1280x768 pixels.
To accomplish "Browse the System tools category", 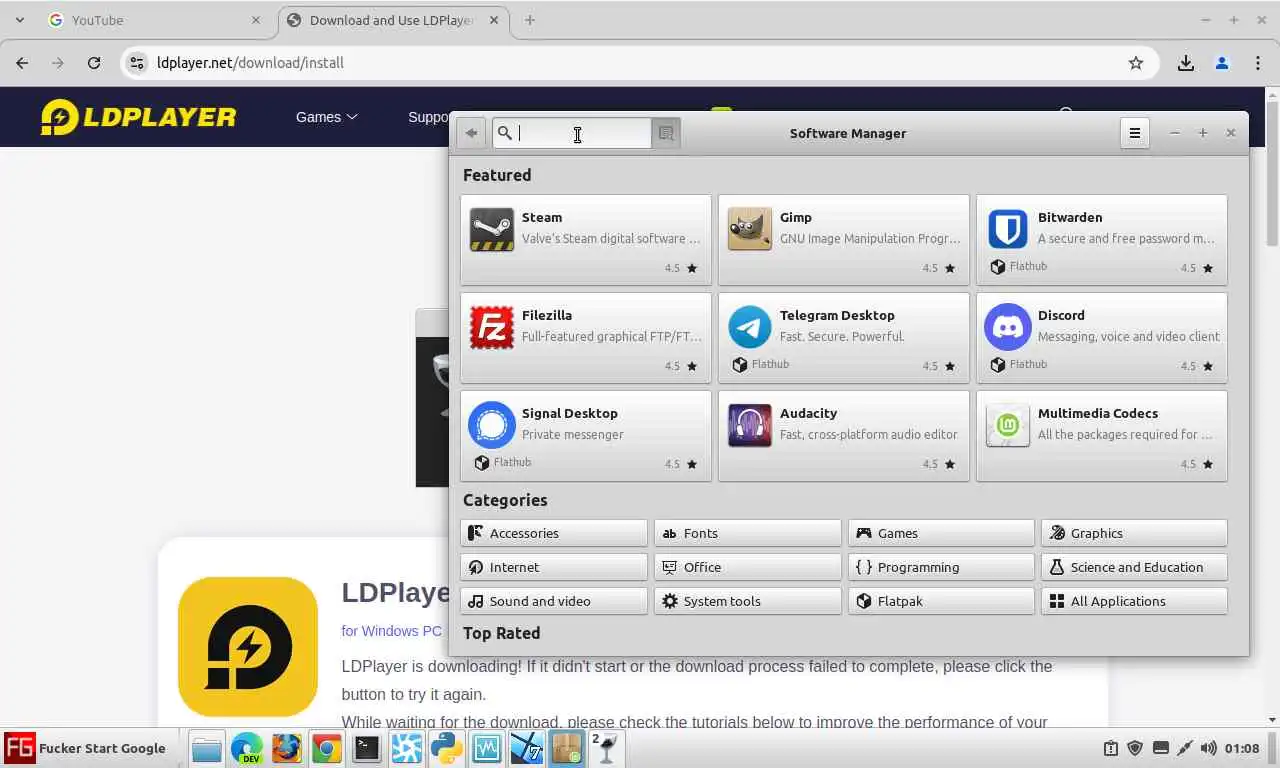I will pos(748,601).
